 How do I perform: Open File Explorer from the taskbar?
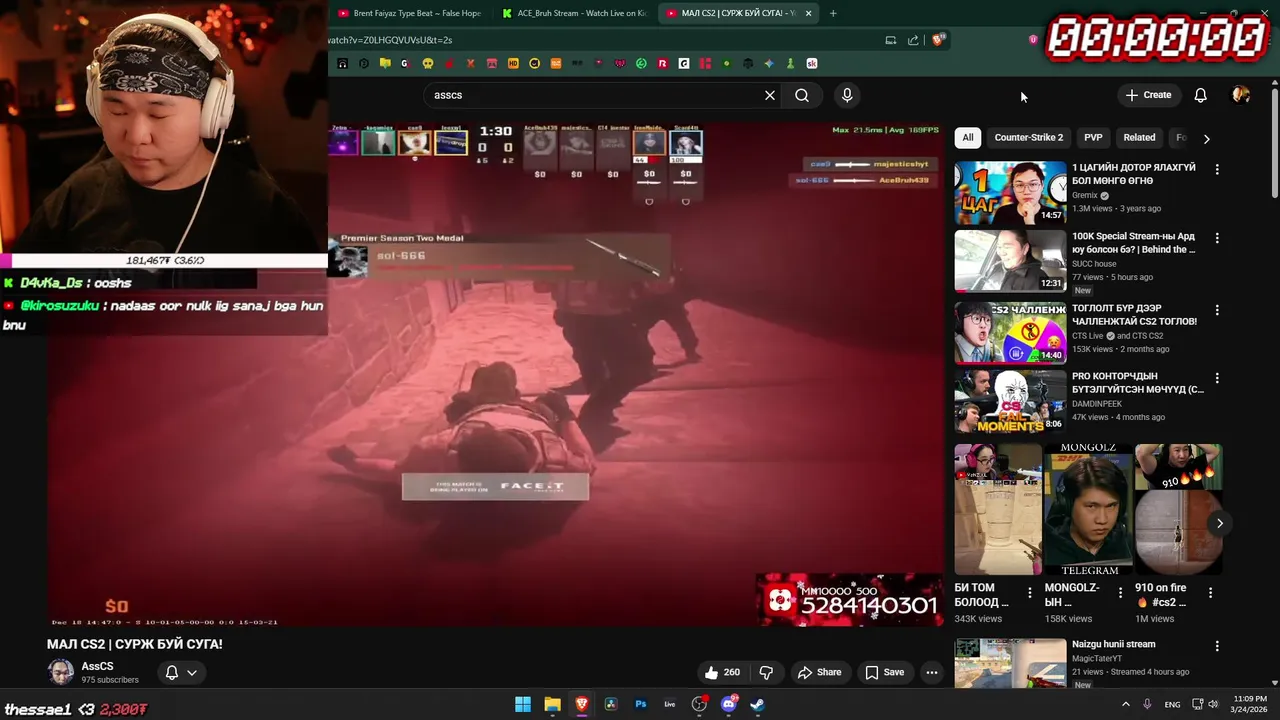coord(552,704)
